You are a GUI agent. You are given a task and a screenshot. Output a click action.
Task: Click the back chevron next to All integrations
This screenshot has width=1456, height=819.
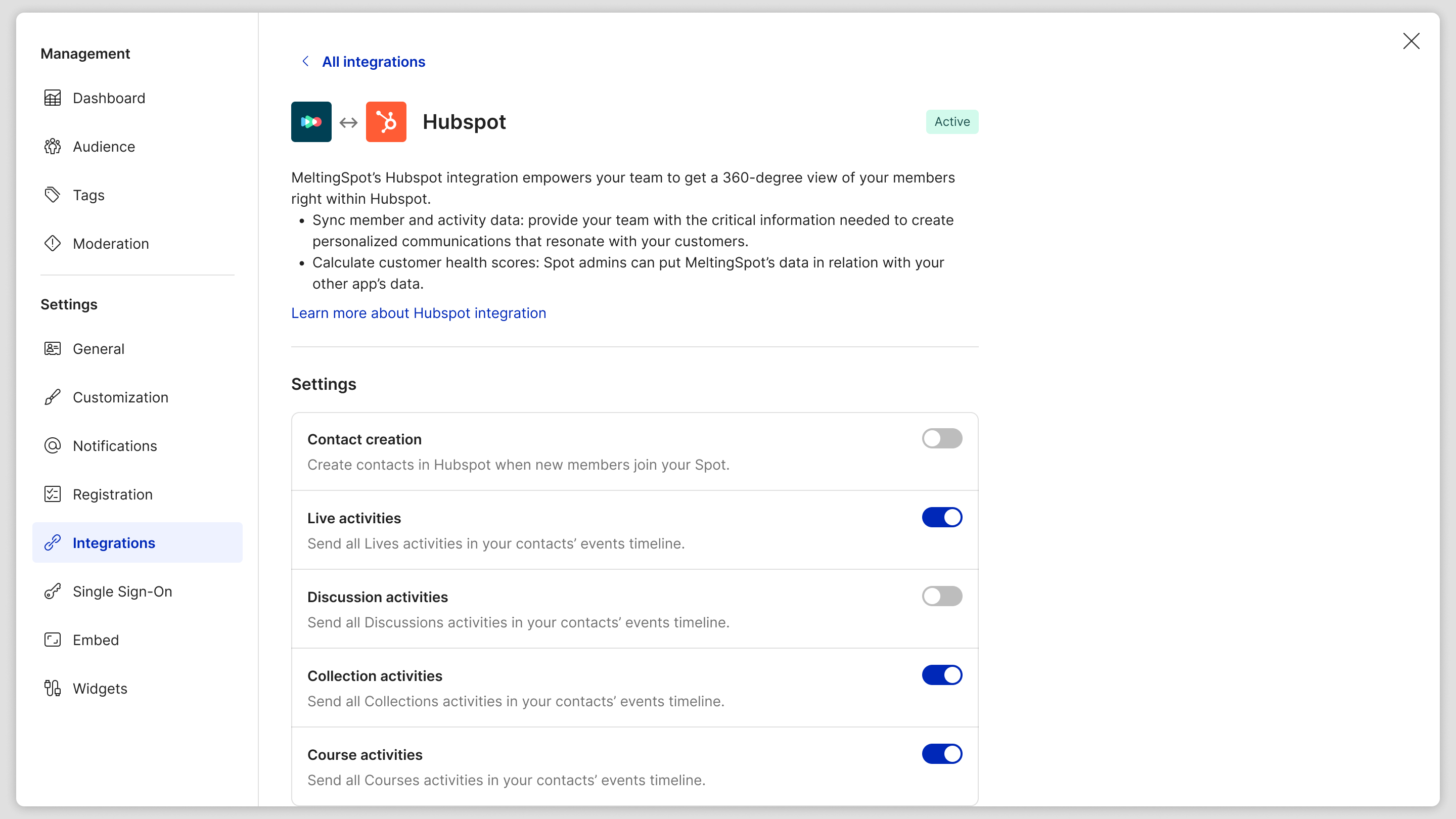306,61
